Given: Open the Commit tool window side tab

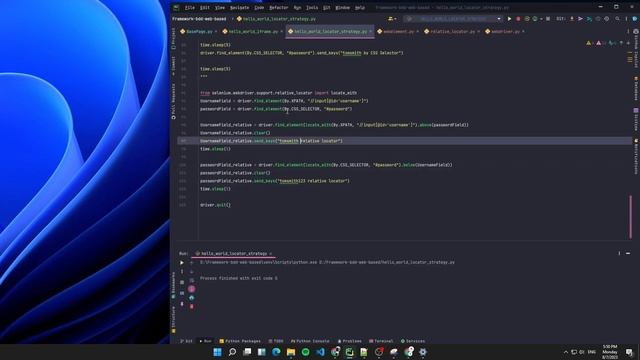Looking at the screenshot, I should (173, 66).
